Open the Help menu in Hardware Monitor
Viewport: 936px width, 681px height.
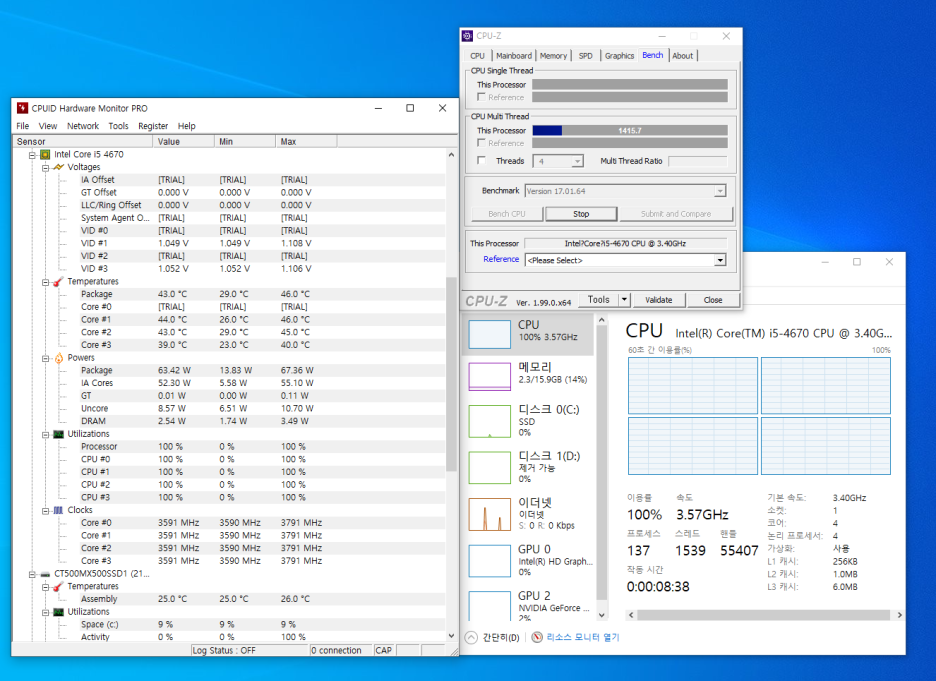tap(186, 126)
